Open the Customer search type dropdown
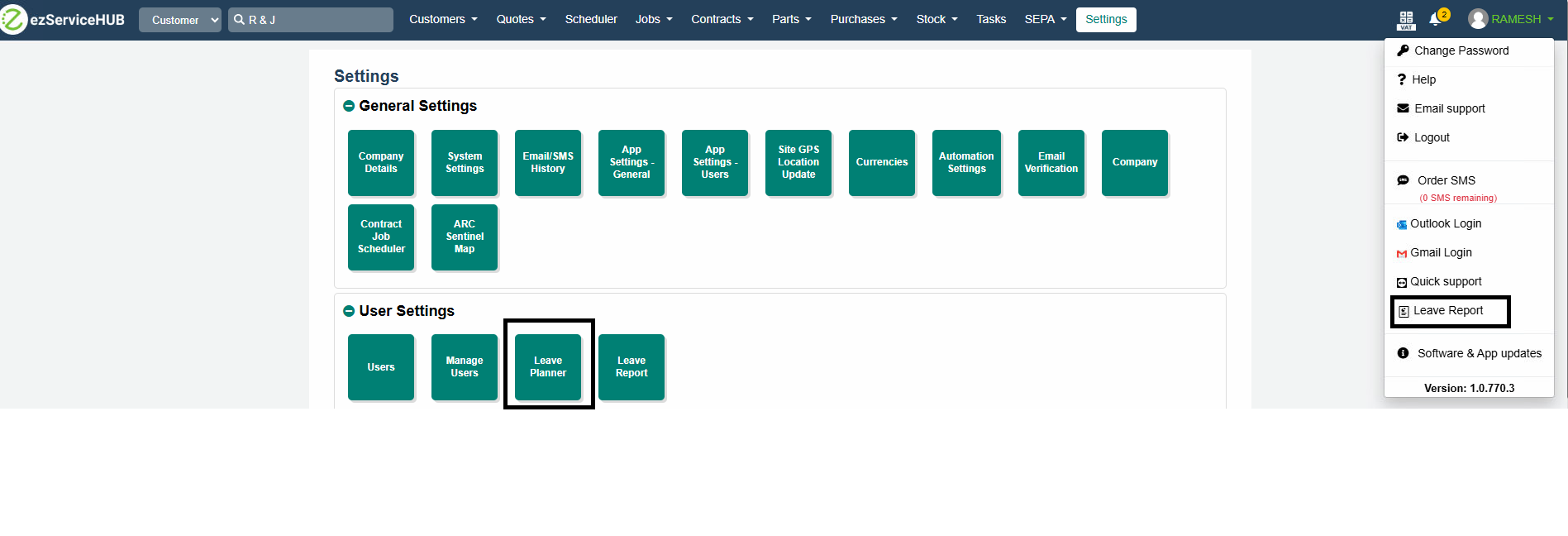1568x536 pixels. 180,20
